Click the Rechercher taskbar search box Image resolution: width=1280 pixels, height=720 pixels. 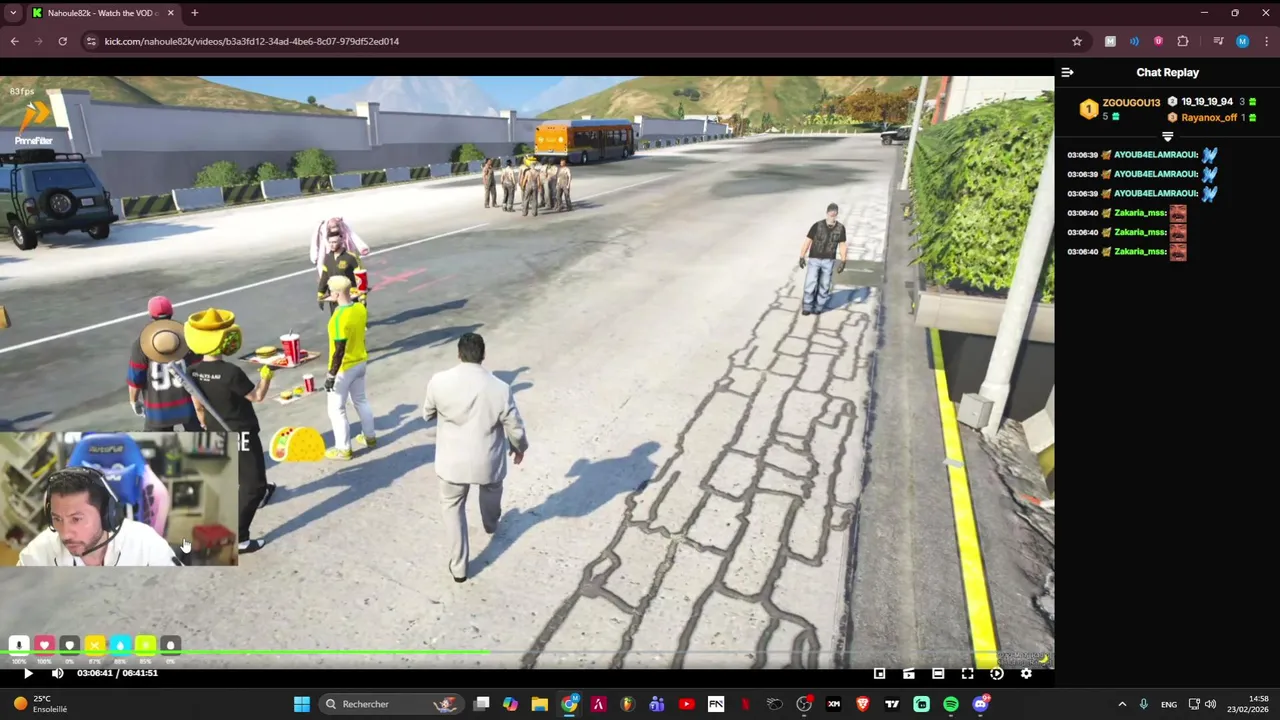[x=393, y=704]
